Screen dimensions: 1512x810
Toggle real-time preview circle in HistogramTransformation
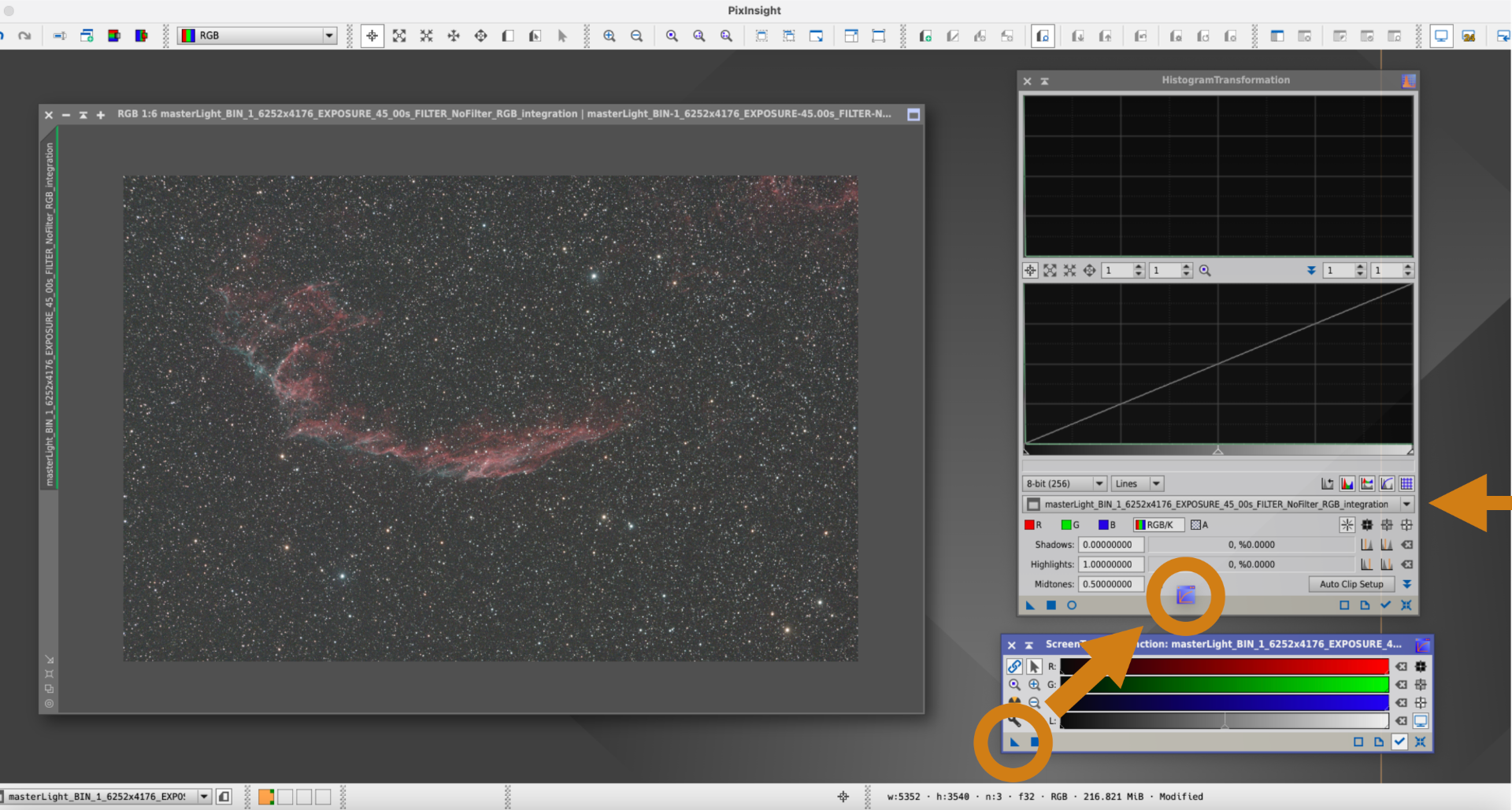[1072, 605]
